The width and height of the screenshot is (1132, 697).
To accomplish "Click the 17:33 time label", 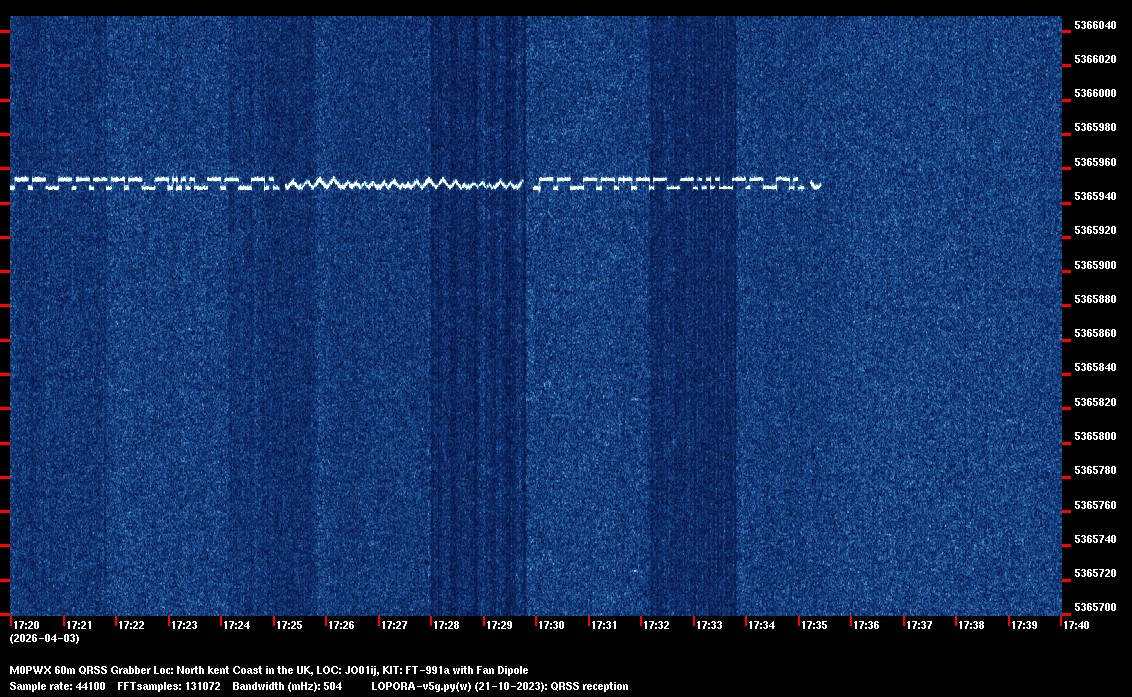I will 709,625.
